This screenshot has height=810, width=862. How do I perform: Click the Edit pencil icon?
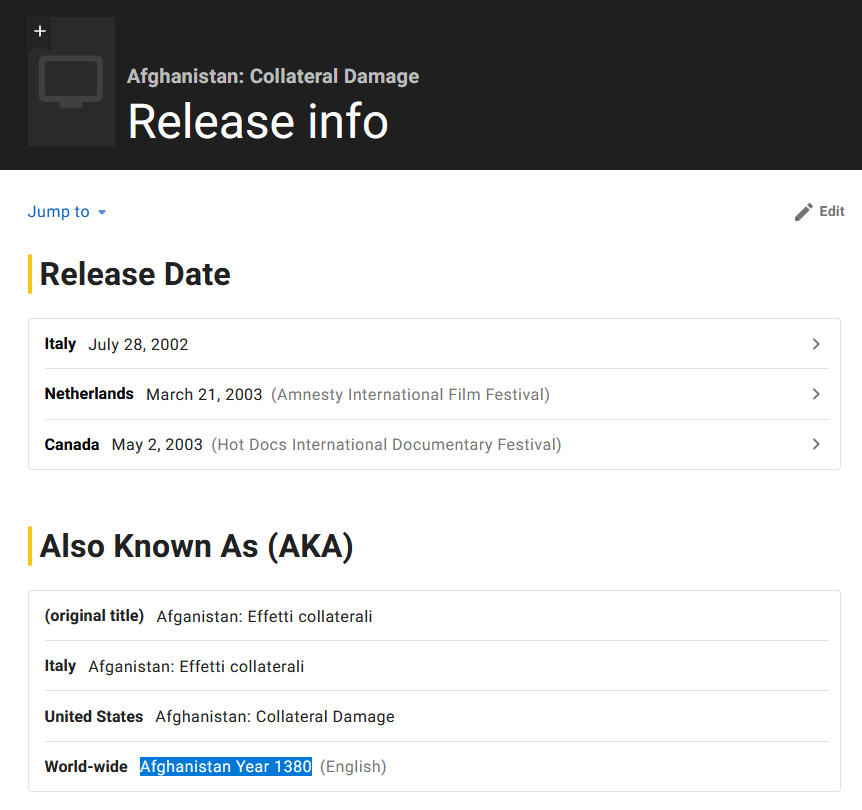tap(803, 212)
